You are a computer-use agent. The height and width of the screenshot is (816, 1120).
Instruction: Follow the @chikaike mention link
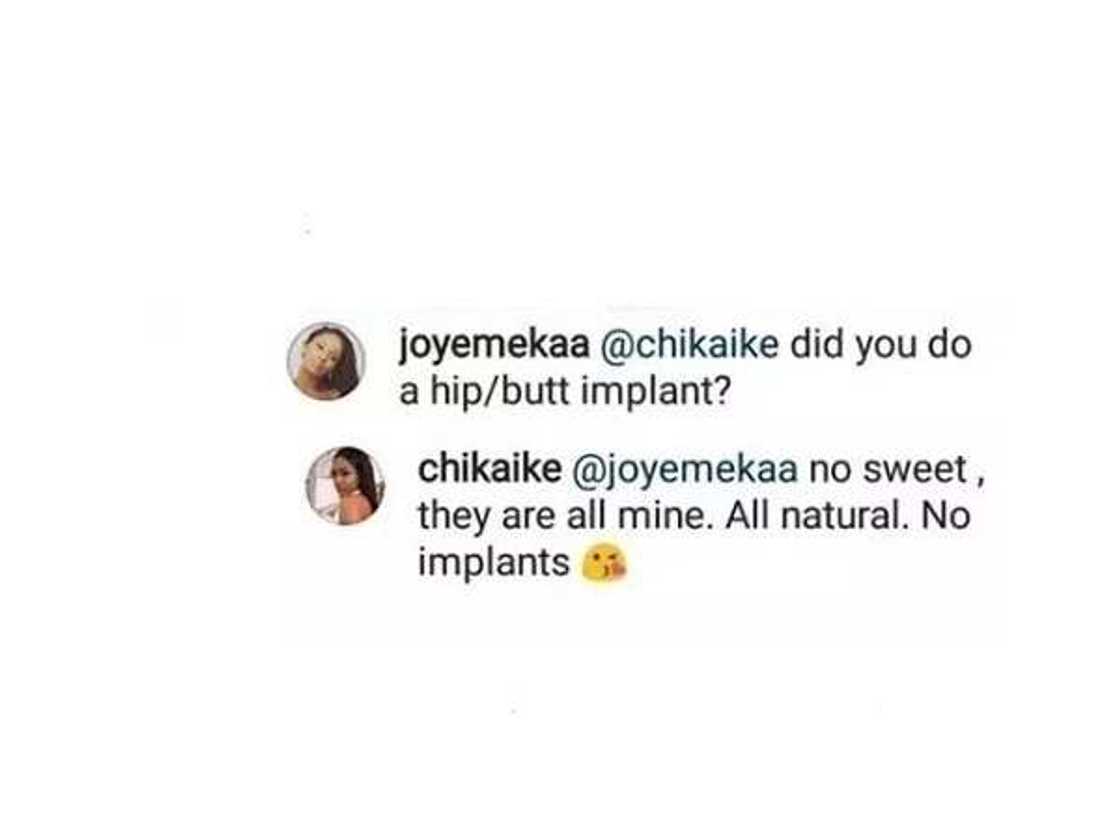691,346
